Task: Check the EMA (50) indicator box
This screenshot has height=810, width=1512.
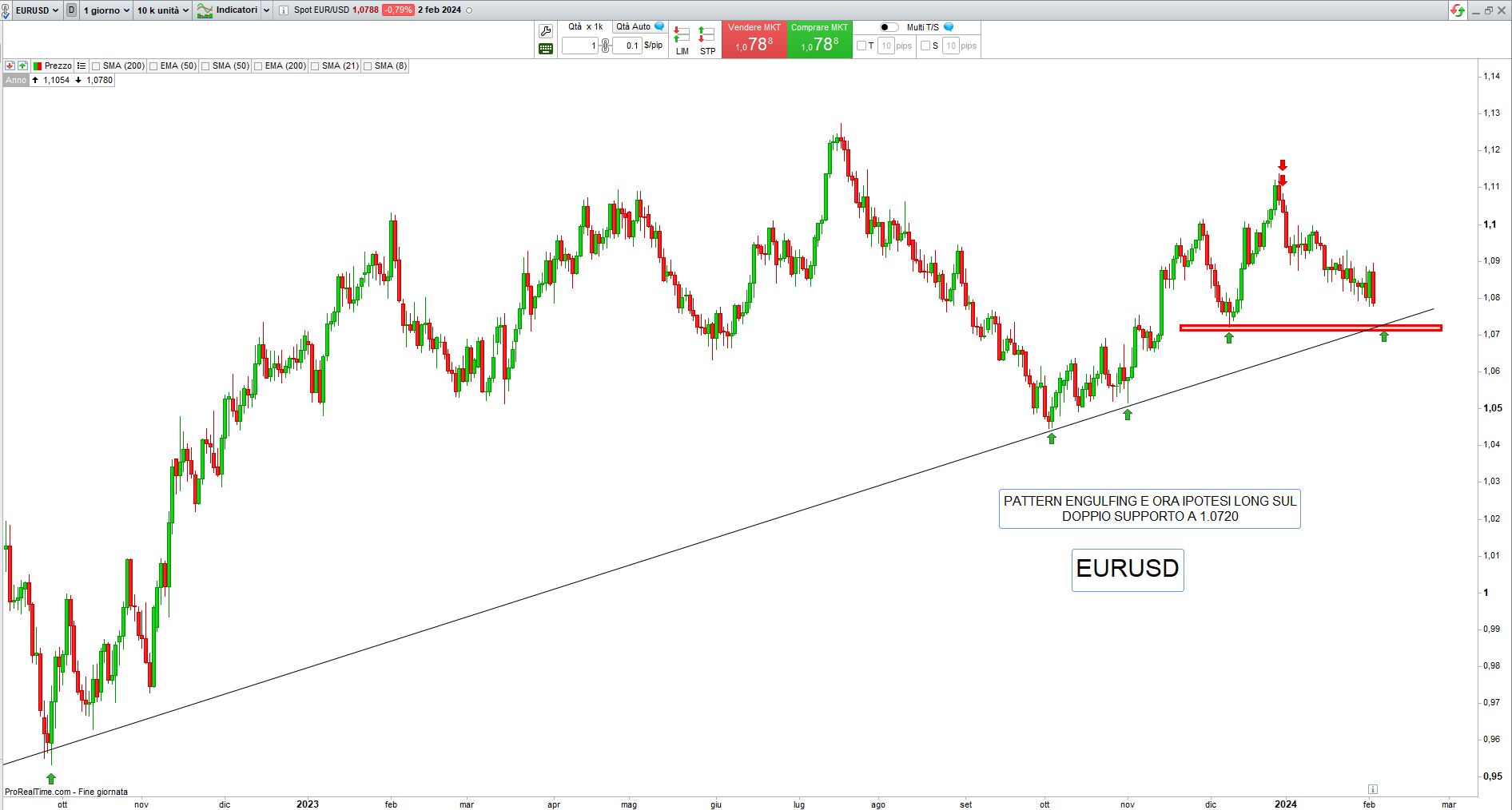Action: (x=153, y=66)
